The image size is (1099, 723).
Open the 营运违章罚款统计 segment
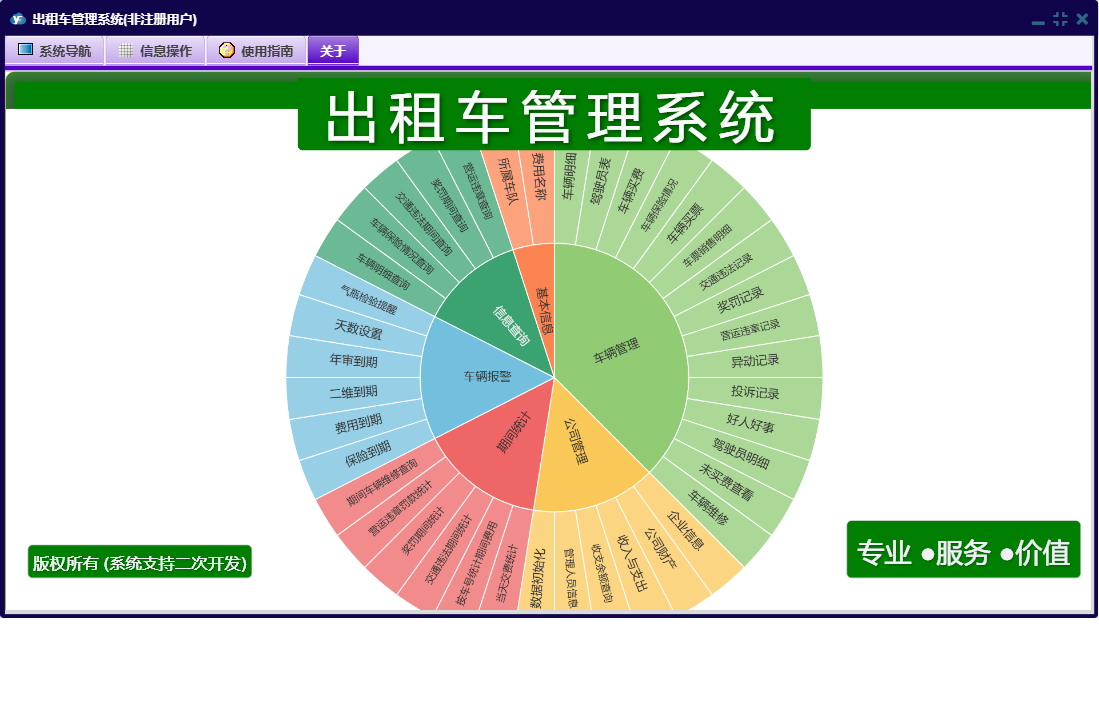point(400,508)
